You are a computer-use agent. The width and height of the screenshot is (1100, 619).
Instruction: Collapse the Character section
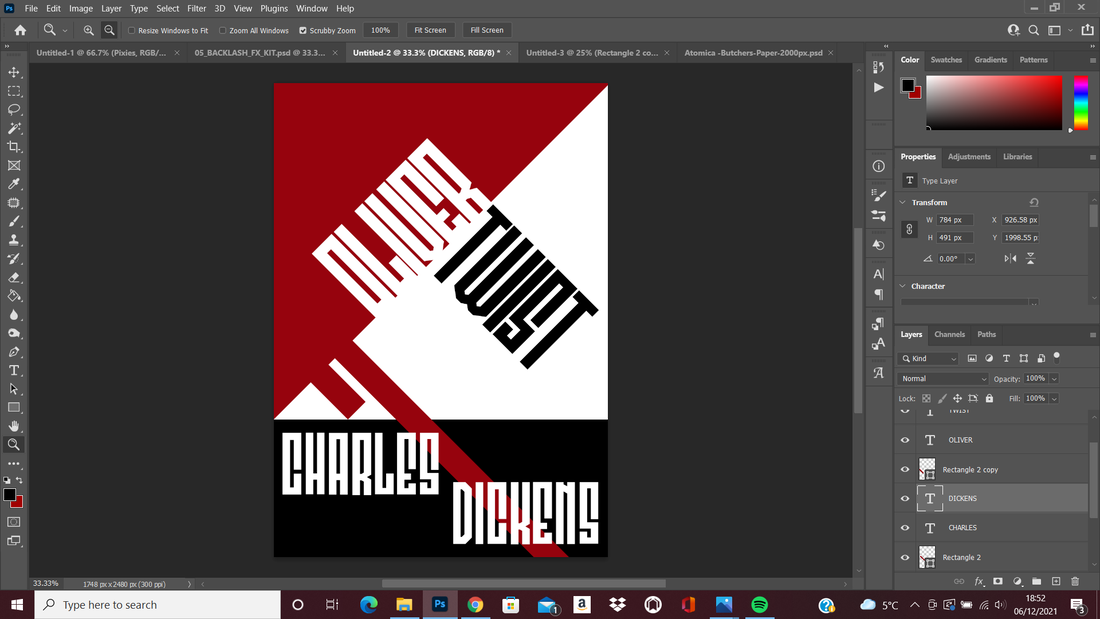tap(903, 286)
